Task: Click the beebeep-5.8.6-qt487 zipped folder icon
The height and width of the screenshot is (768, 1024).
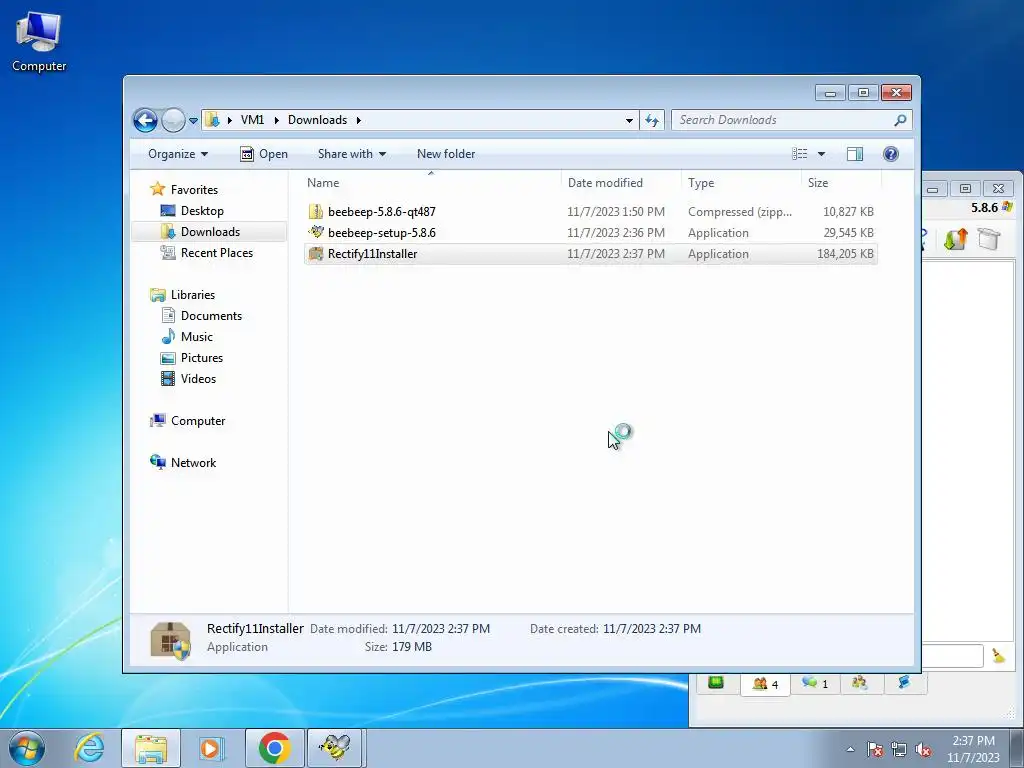Action: pos(316,212)
